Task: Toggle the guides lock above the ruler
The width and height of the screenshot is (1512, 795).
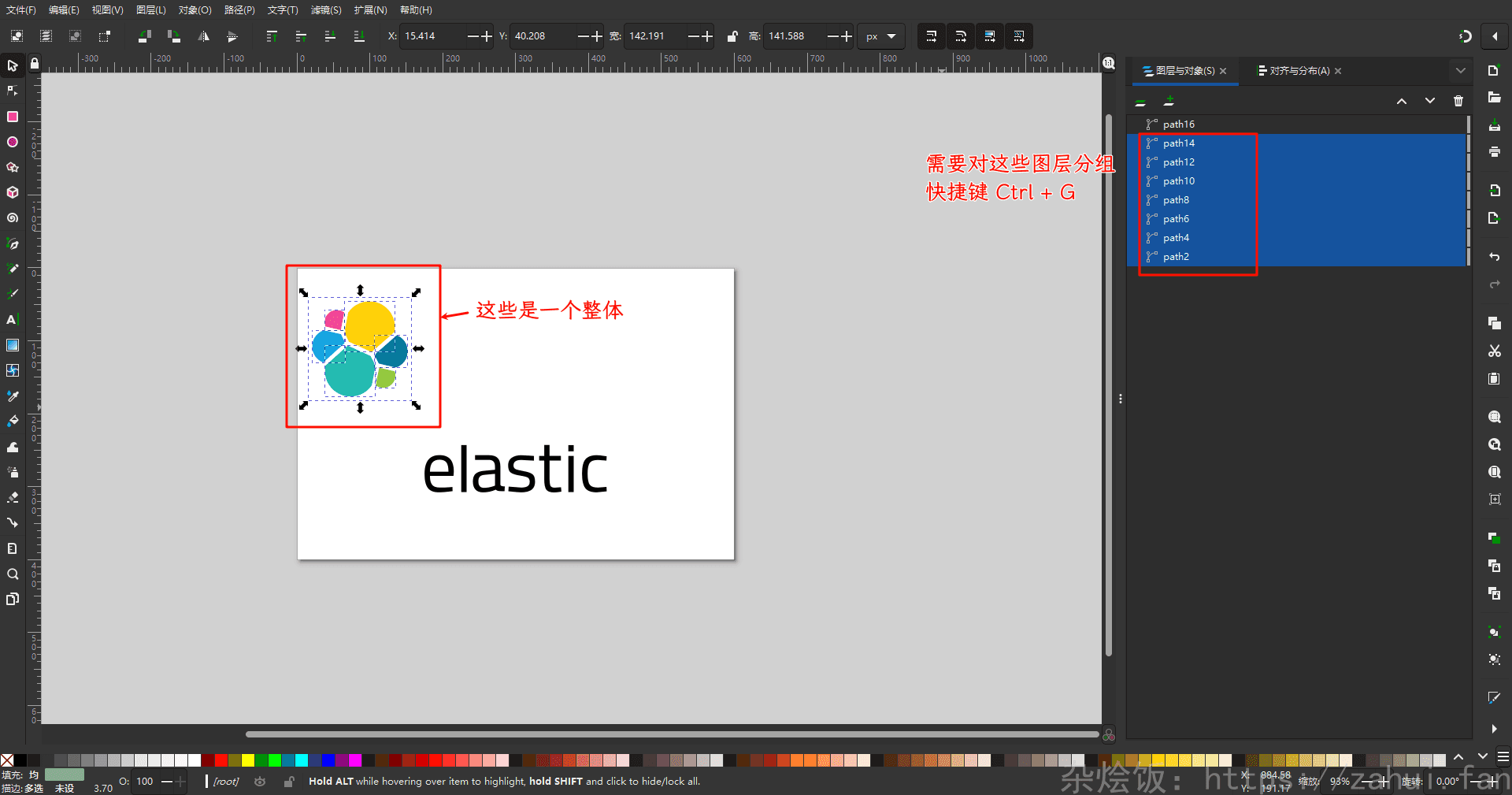Action: [x=34, y=63]
